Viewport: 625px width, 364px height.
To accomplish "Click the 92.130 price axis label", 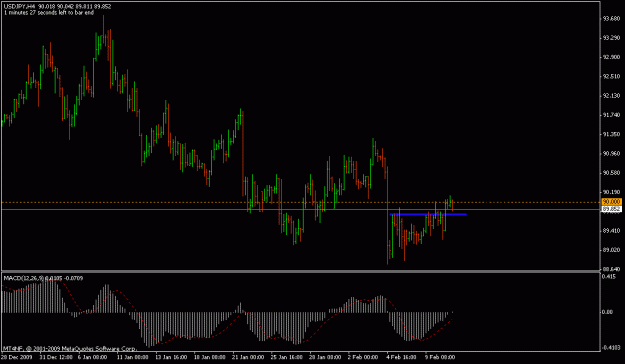I will pyautogui.click(x=611, y=96).
